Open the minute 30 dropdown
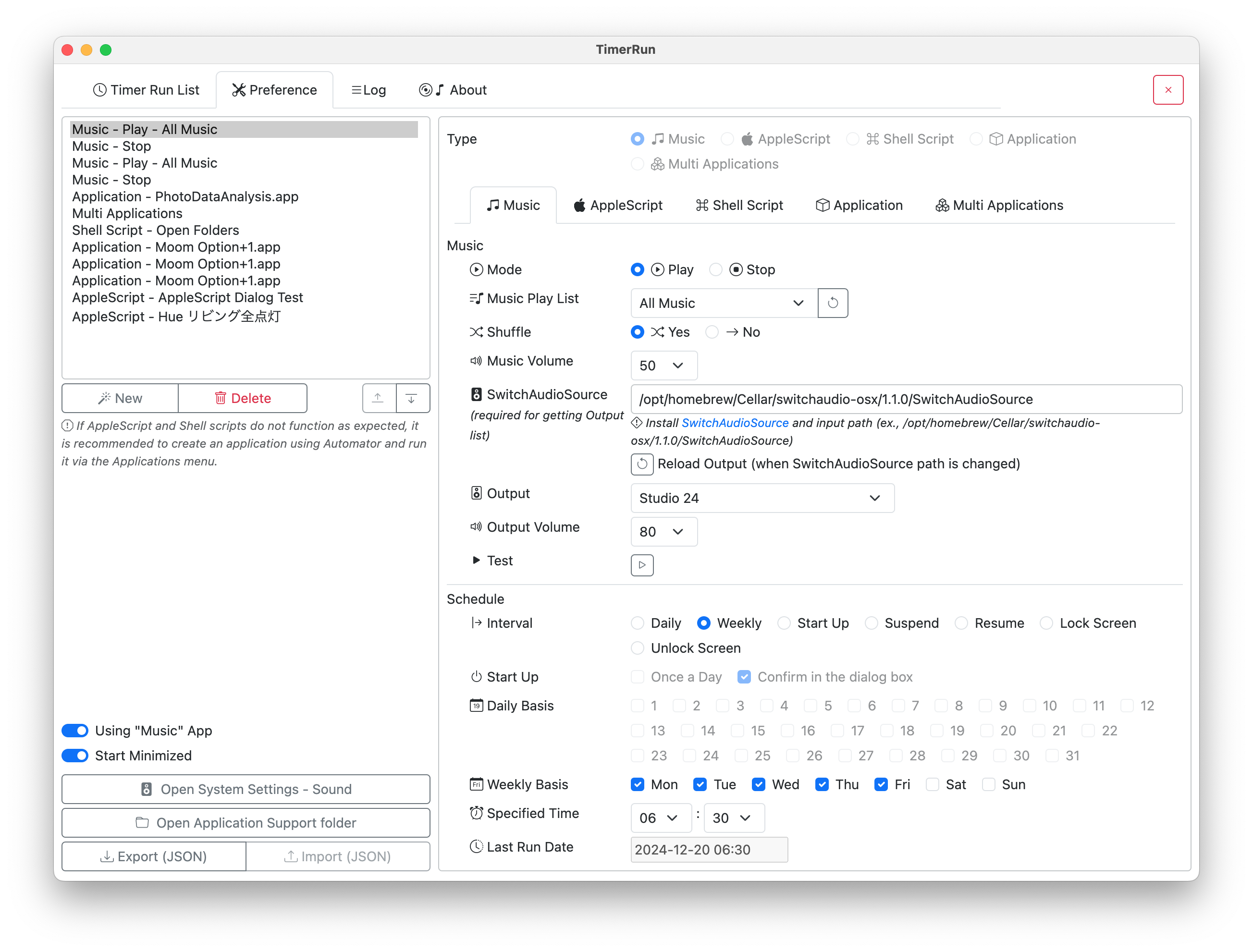This screenshot has height=952, width=1253. pos(734,818)
